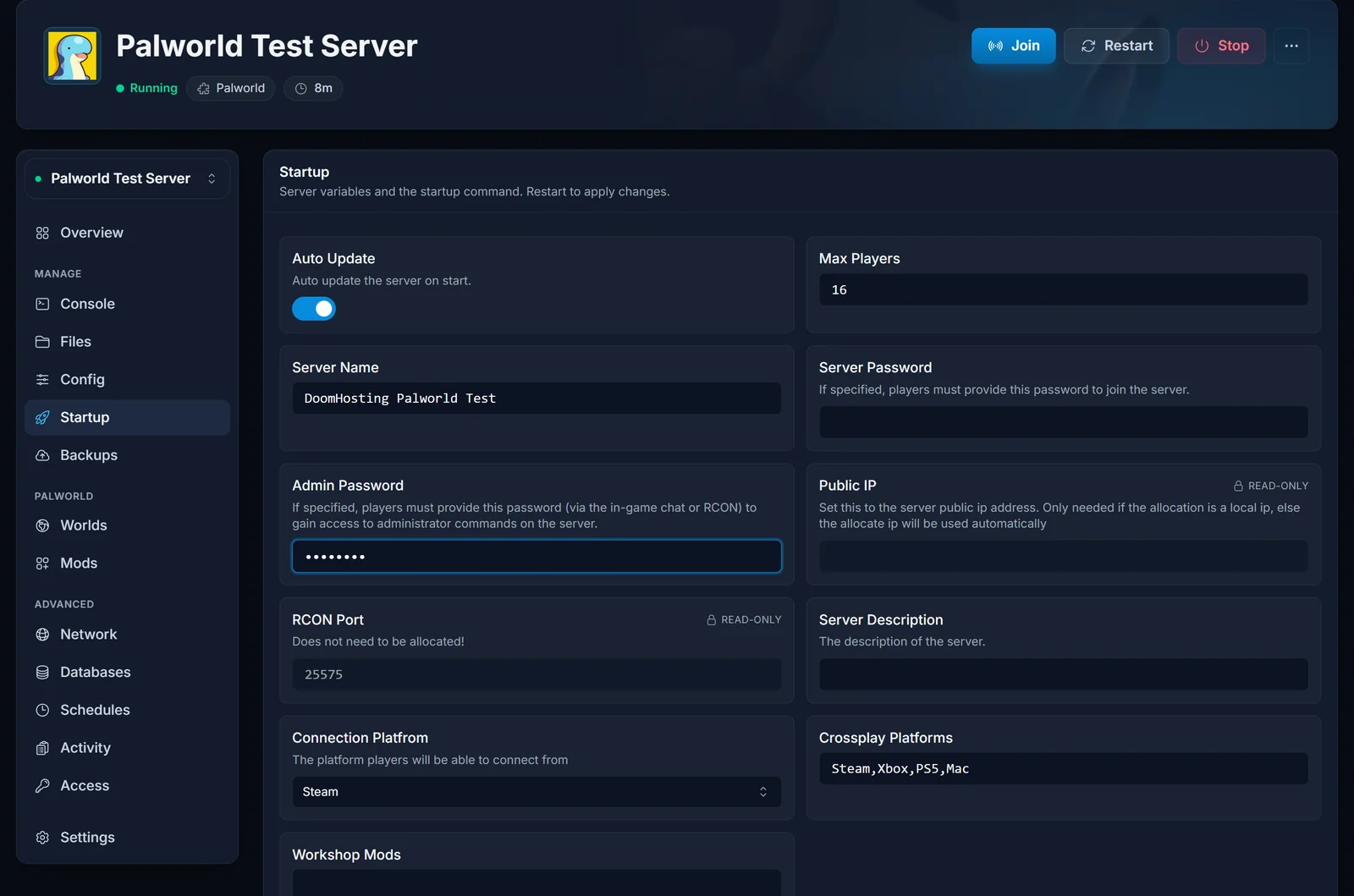
Task: Click the lock icon on Public IP
Action: point(1238,486)
